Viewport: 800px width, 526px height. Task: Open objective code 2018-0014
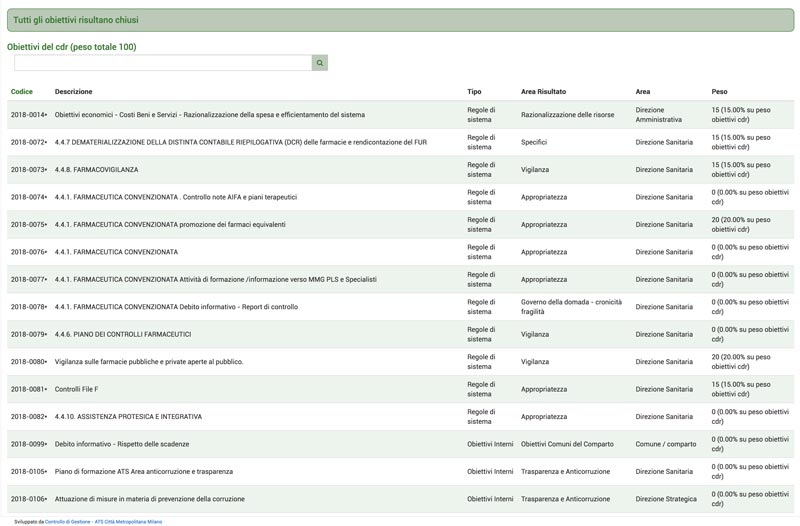pyautogui.click(x=29, y=115)
